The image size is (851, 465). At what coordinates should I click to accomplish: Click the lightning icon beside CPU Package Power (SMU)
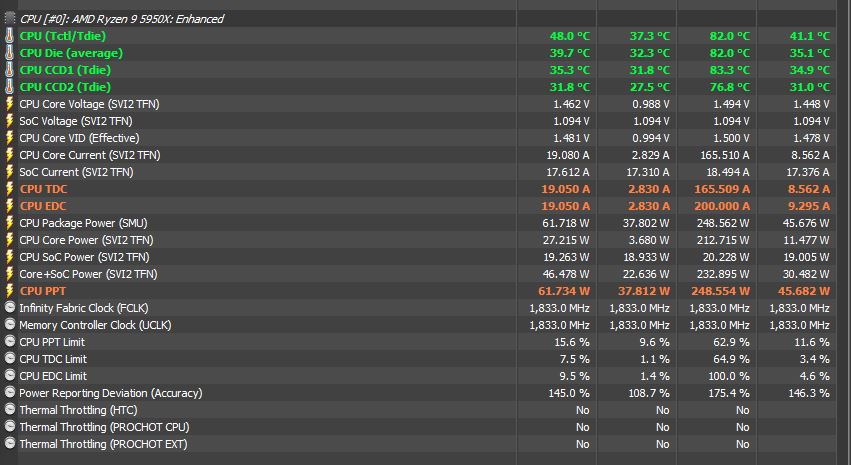(10, 223)
